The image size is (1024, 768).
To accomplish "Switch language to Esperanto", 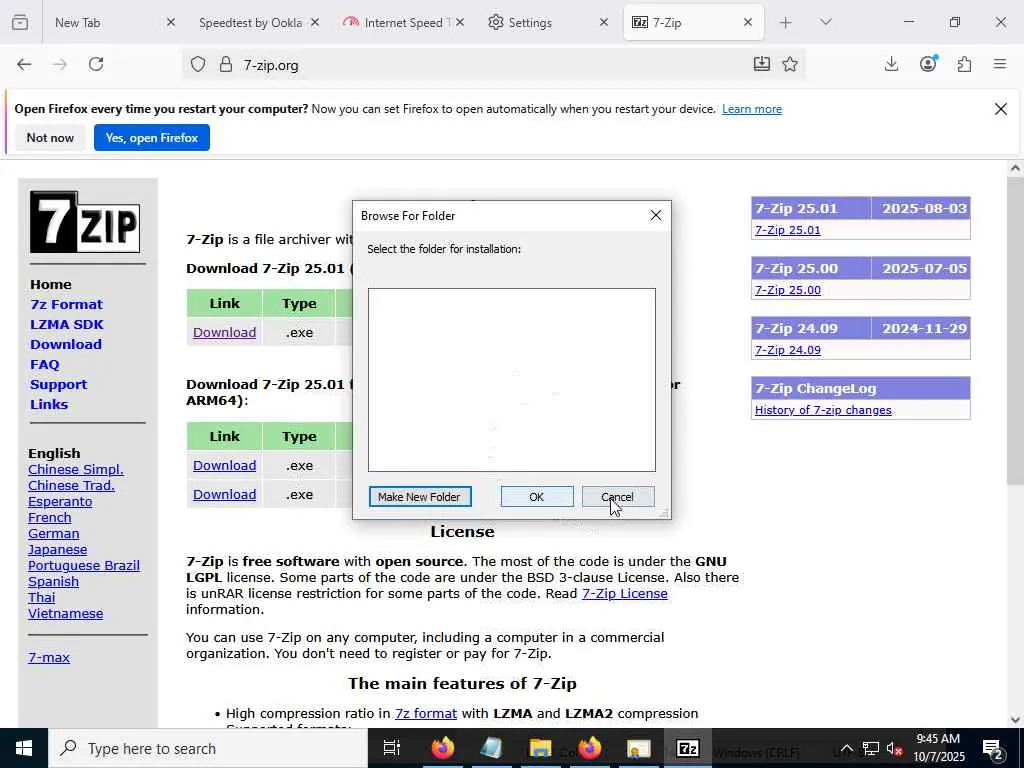I will pos(60,502).
